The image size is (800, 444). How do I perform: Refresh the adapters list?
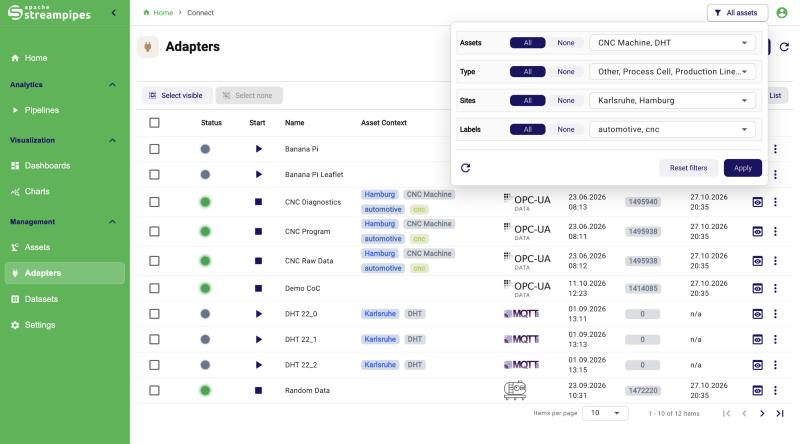784,47
